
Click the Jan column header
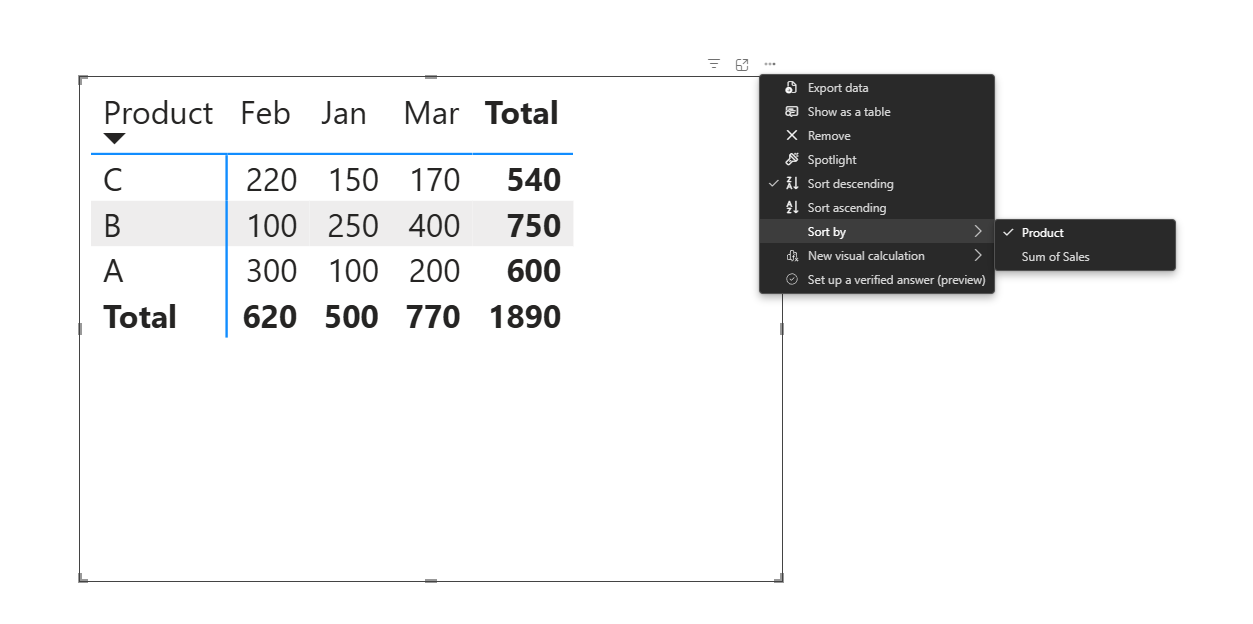(x=344, y=113)
